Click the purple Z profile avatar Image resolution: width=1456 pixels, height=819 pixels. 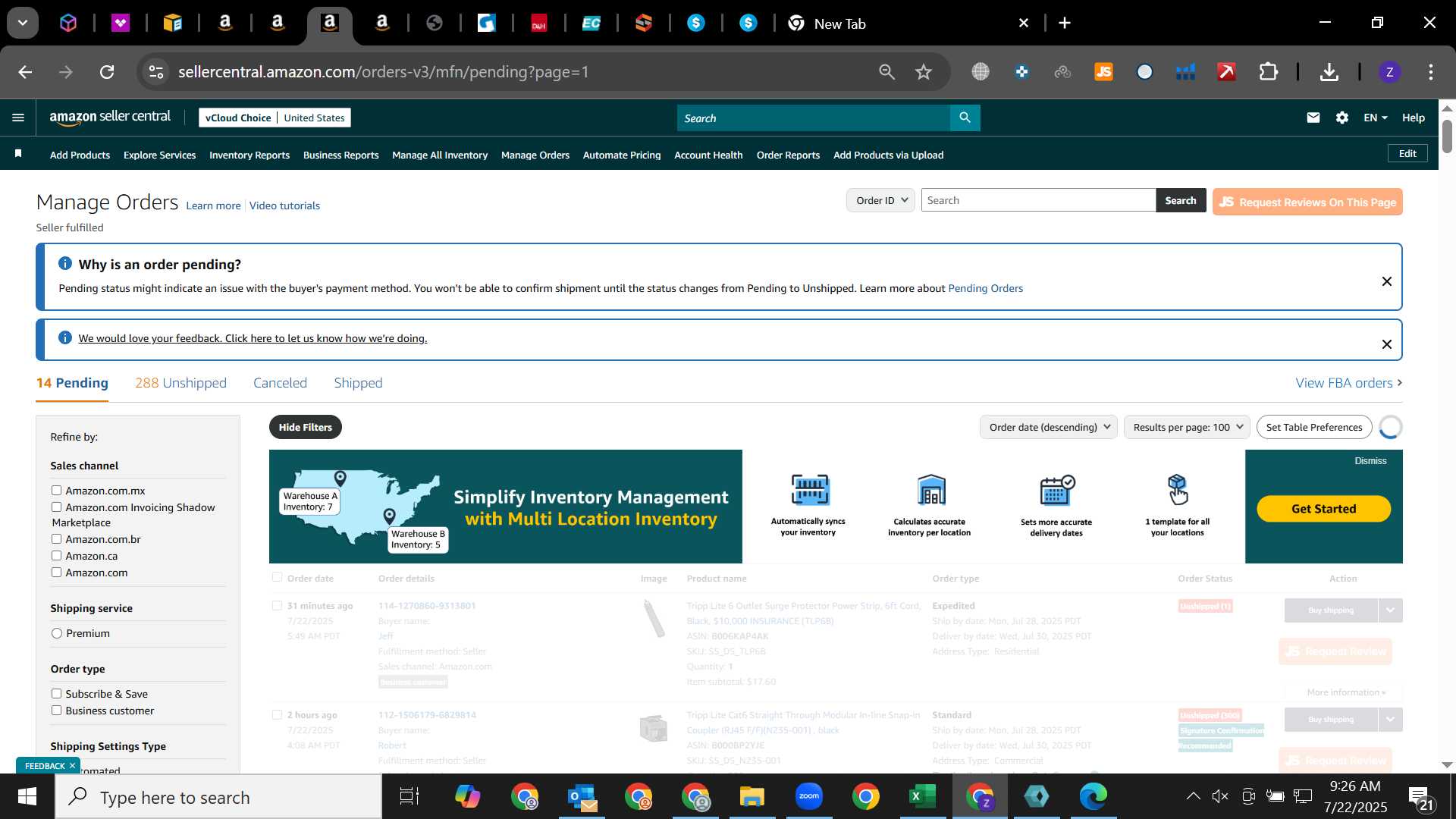pos(1389,72)
